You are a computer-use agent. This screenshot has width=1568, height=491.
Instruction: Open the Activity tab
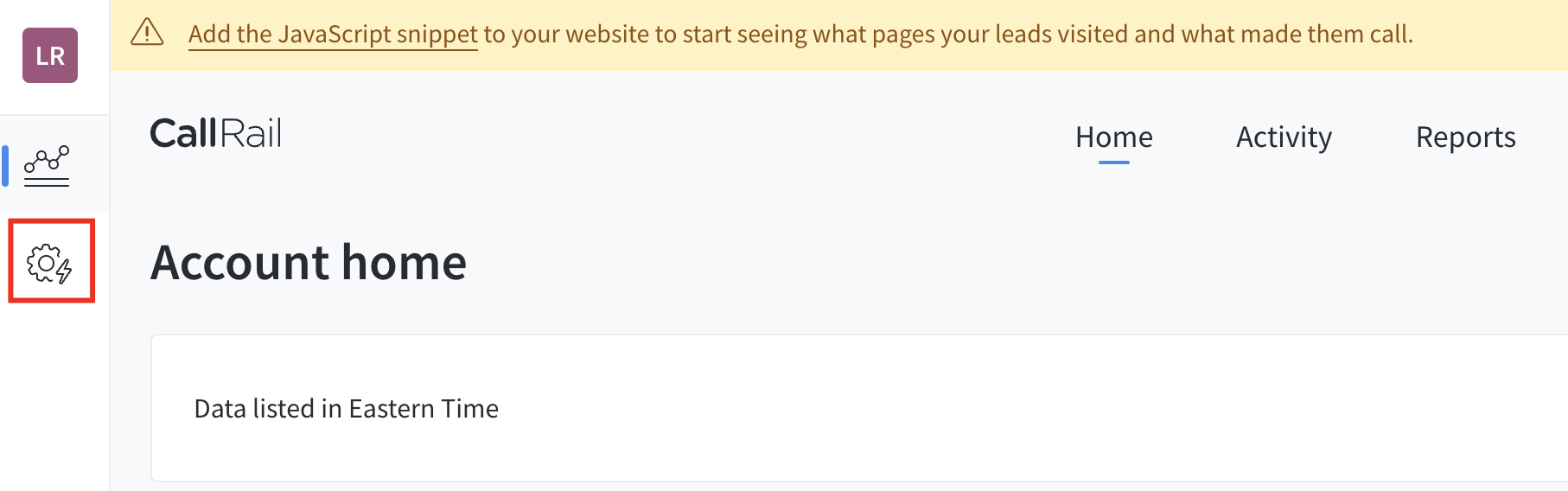click(x=1284, y=137)
